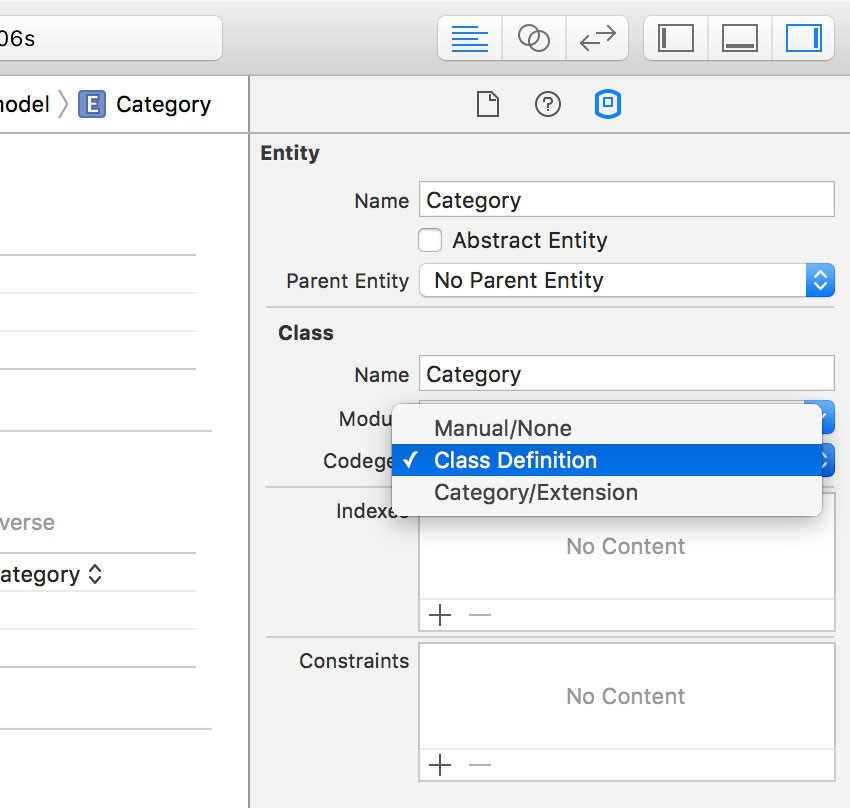This screenshot has height=808, width=850.
Task: Remove constraint with minus button
Action: pos(480,765)
